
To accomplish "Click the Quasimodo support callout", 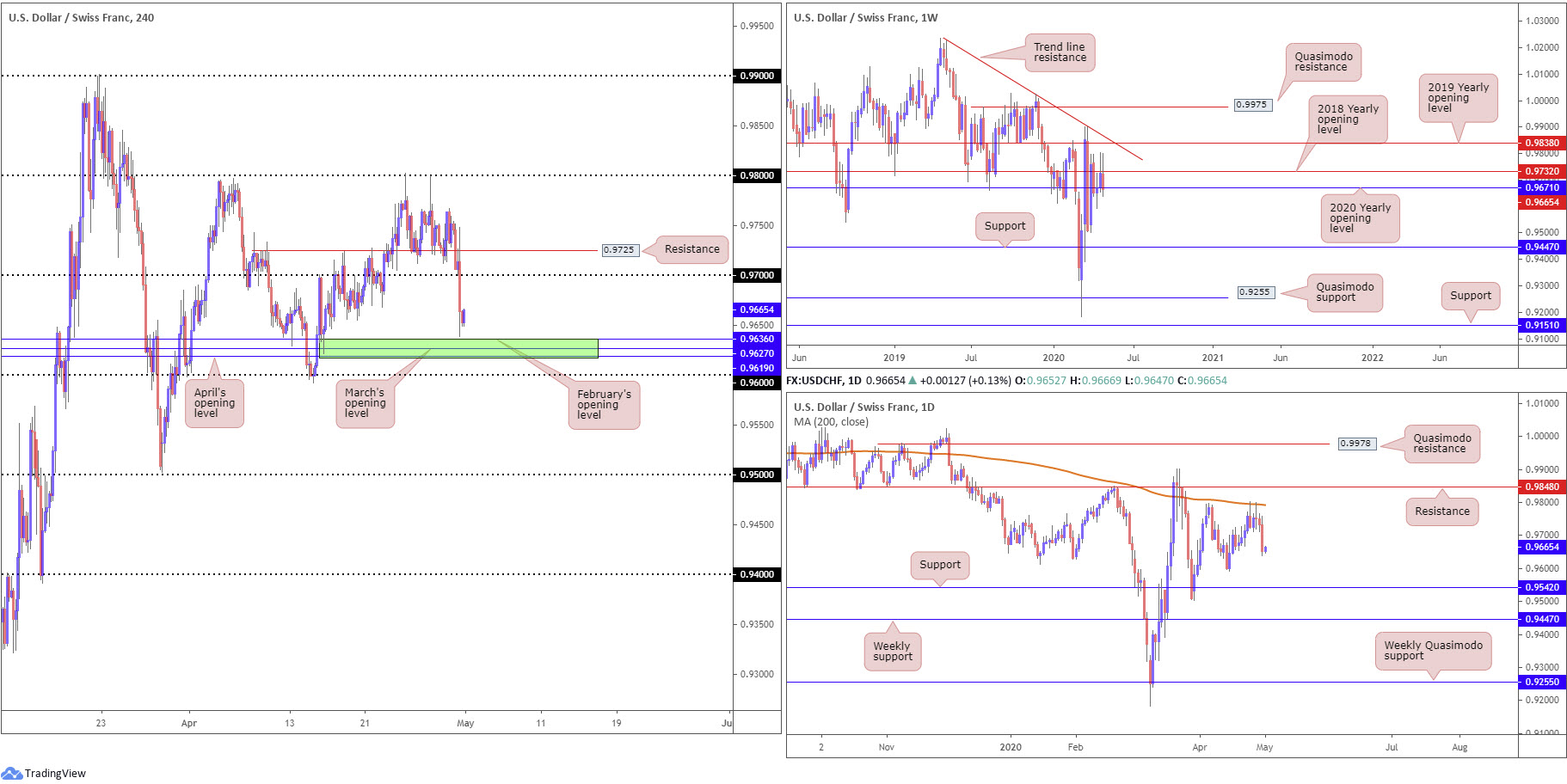I will (1344, 292).
